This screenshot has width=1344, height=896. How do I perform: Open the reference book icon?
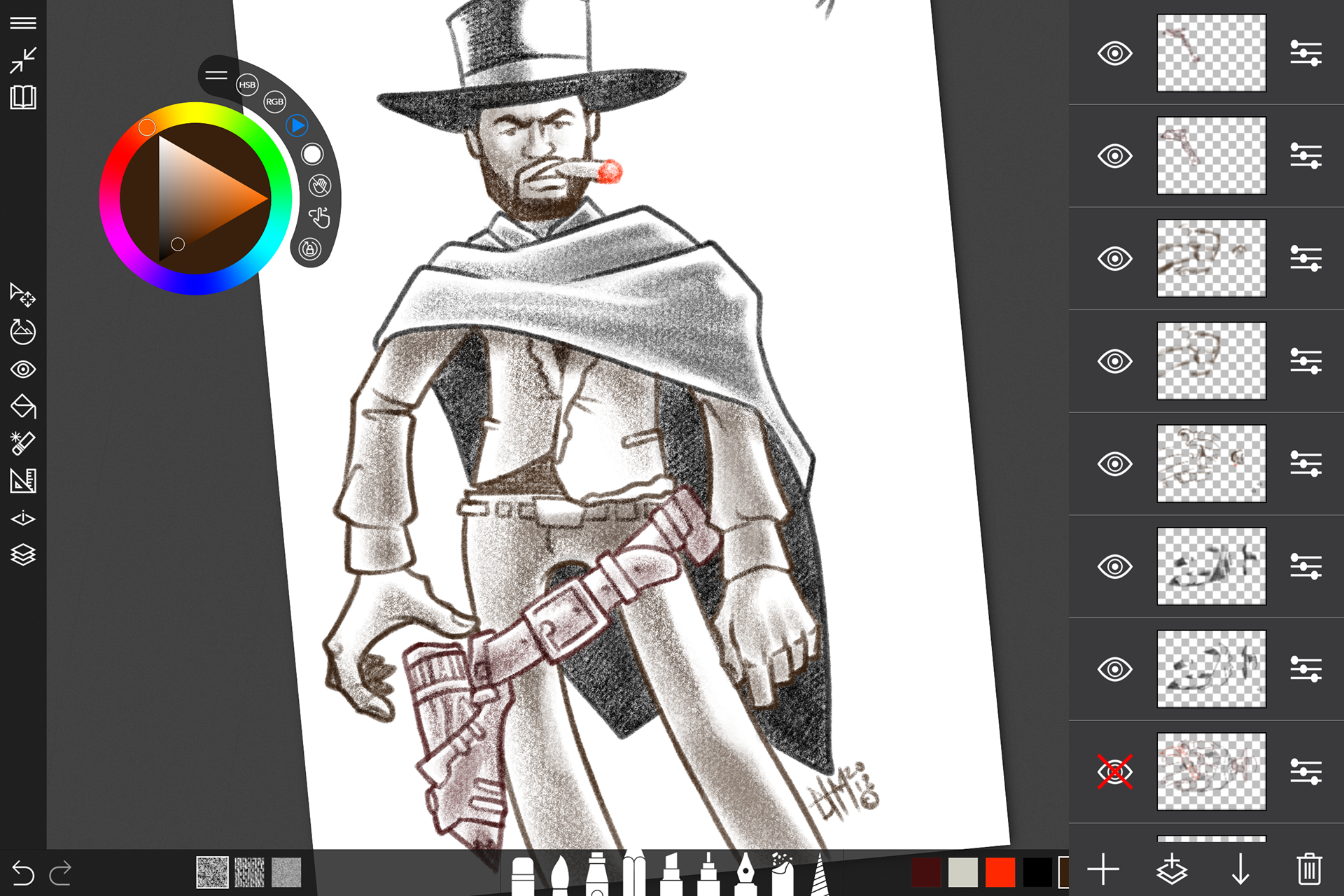coord(23,97)
